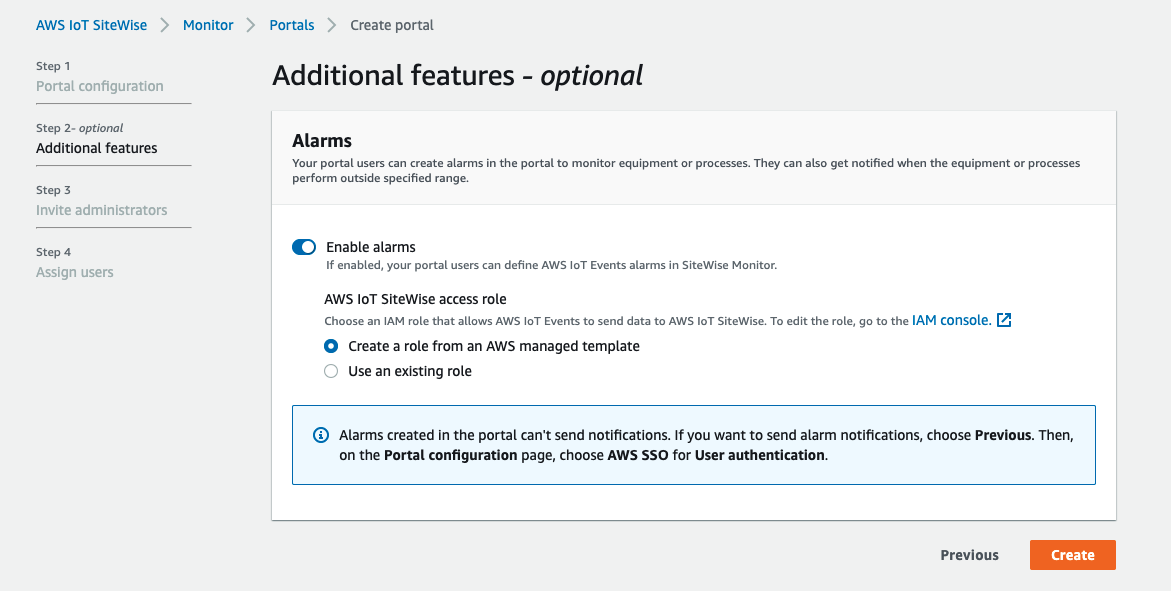
Task: Disable the Enable alarms switch
Action: [304, 247]
